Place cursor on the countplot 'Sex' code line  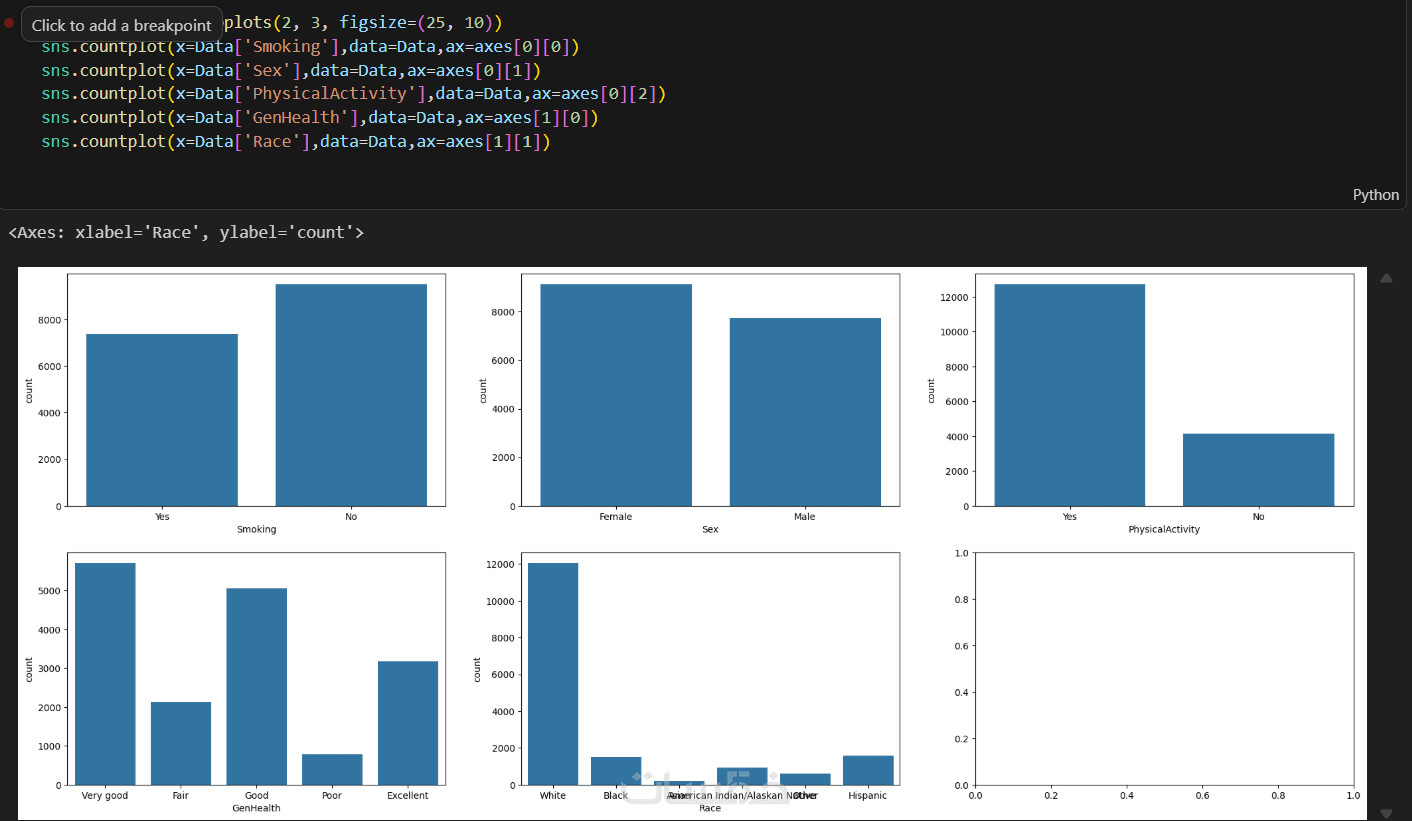tap(291, 70)
